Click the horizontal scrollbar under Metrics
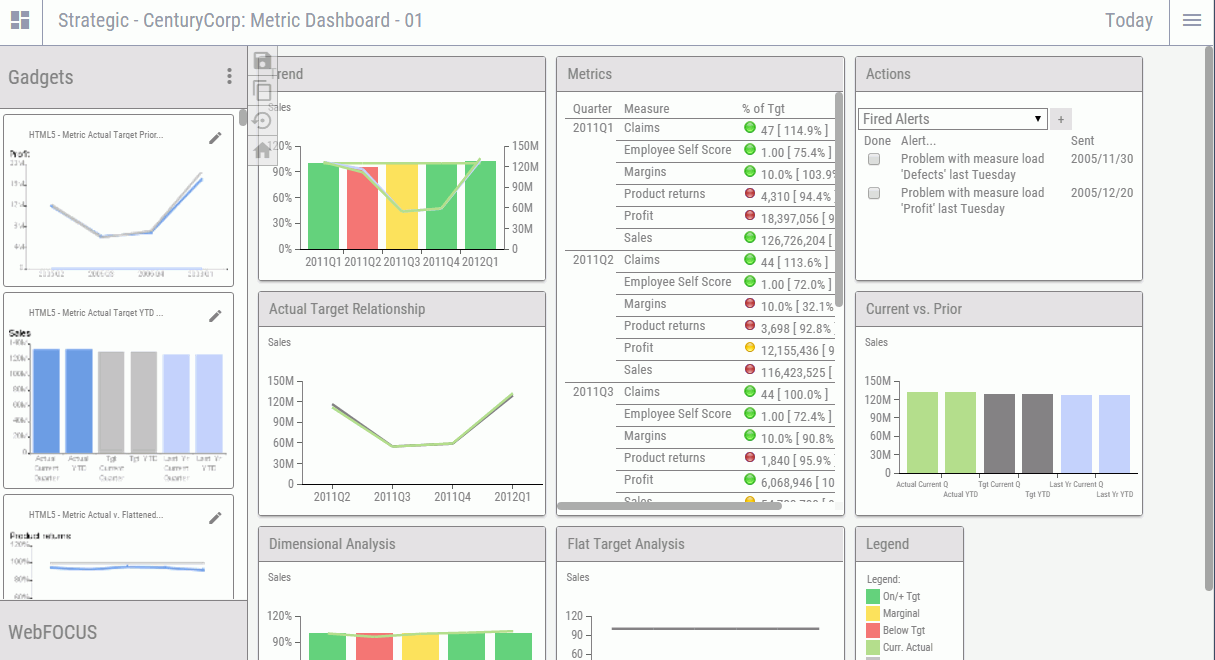The width and height of the screenshot is (1215, 660). point(670,507)
